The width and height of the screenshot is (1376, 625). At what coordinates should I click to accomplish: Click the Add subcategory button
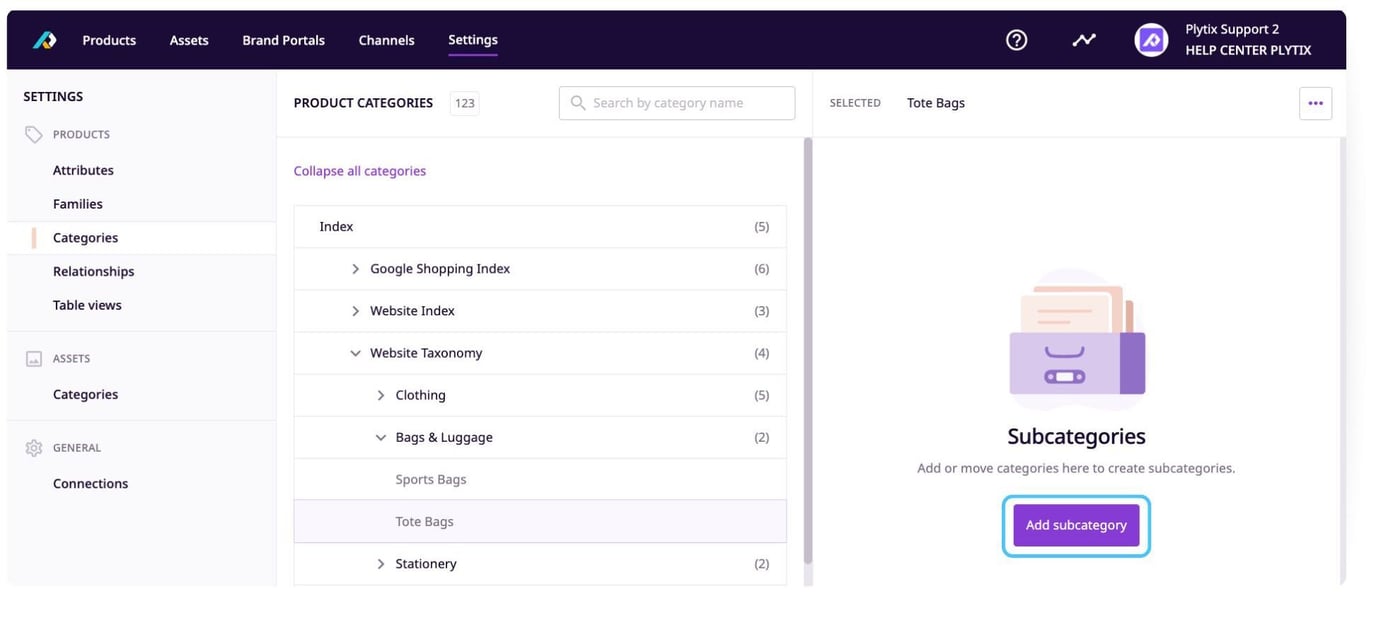1076,525
